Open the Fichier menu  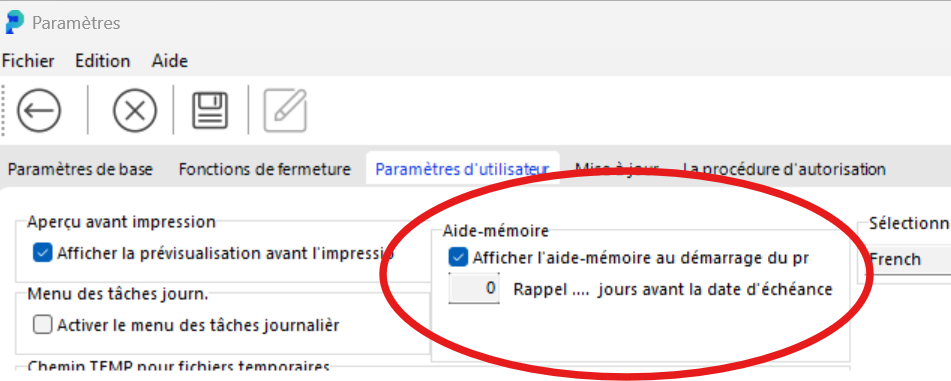pyautogui.click(x=28, y=61)
